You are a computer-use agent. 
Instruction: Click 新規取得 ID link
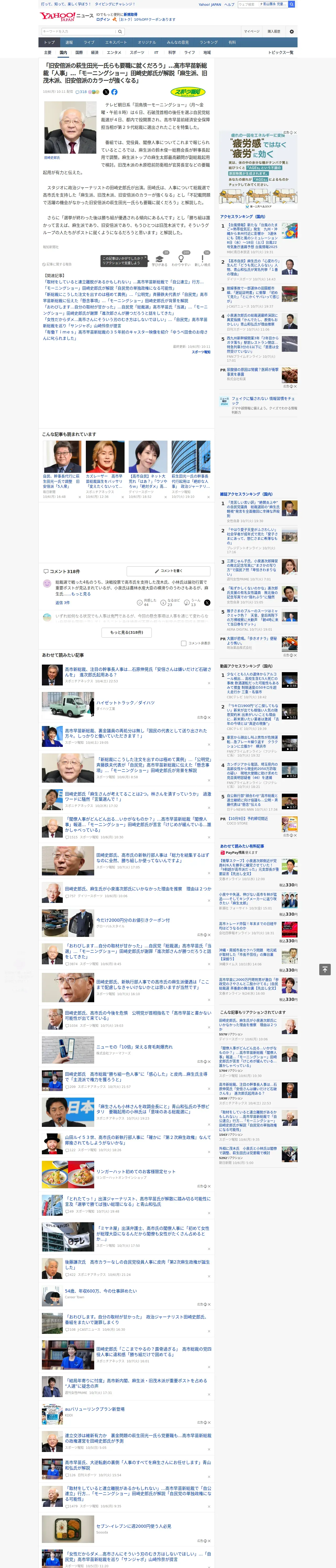point(131,14)
